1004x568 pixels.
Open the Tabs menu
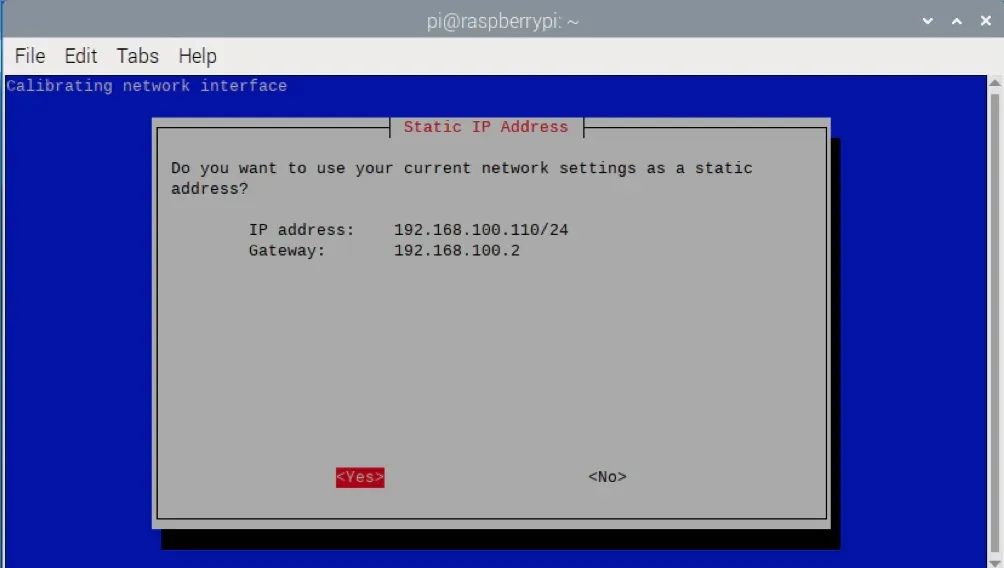137,56
